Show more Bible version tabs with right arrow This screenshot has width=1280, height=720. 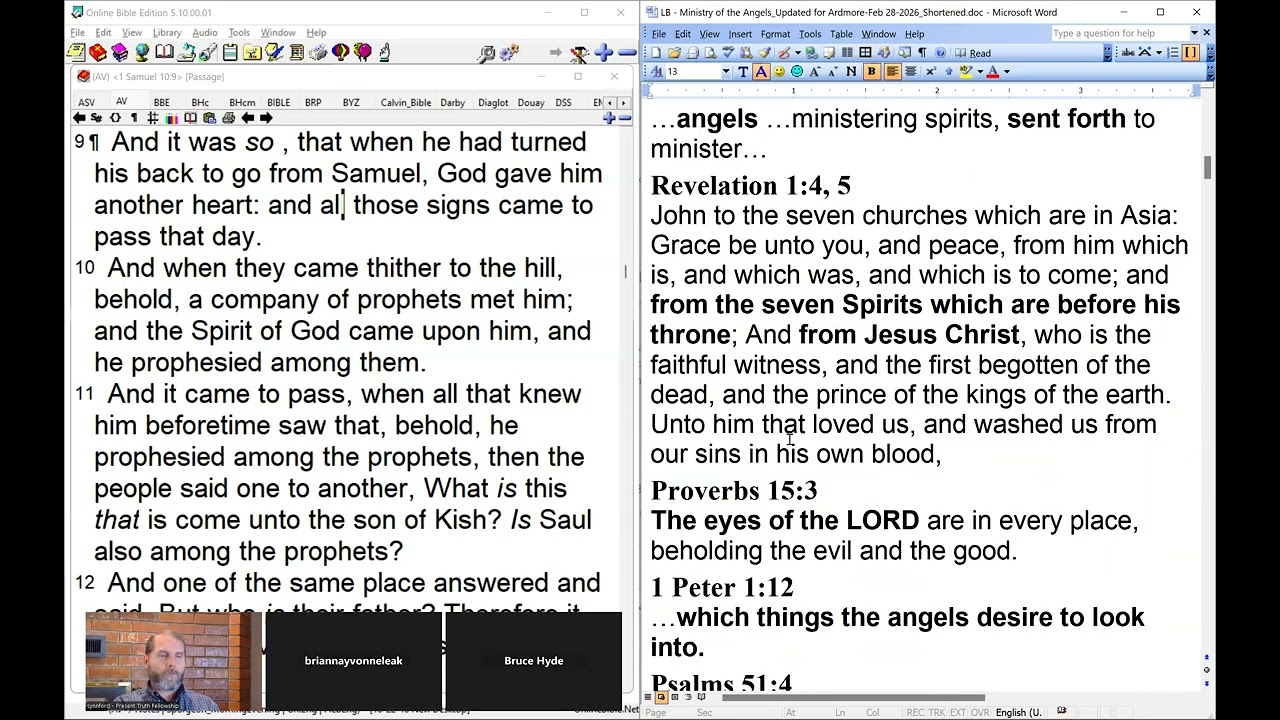point(623,102)
